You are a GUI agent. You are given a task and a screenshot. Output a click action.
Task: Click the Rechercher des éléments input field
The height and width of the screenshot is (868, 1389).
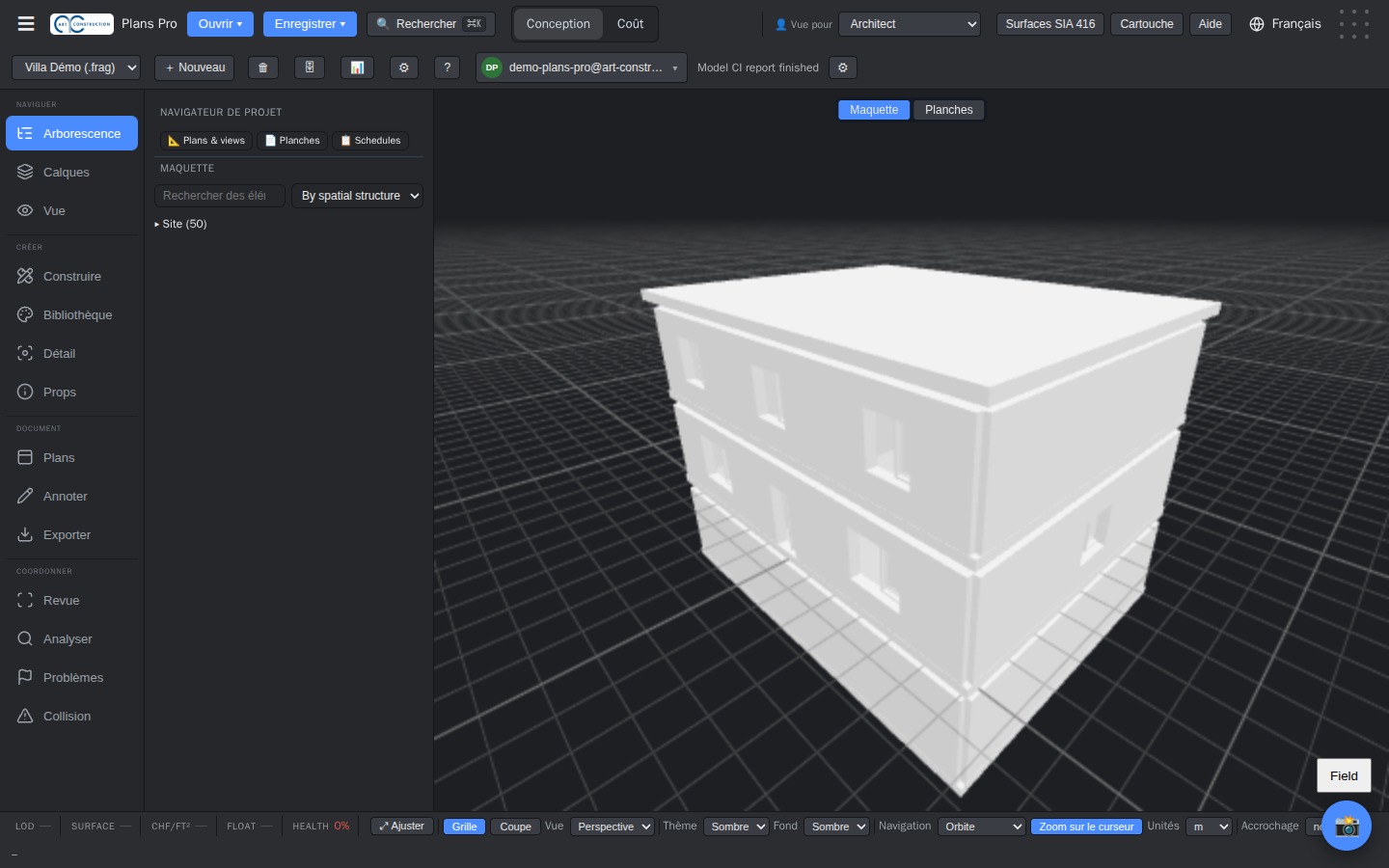[x=220, y=196]
